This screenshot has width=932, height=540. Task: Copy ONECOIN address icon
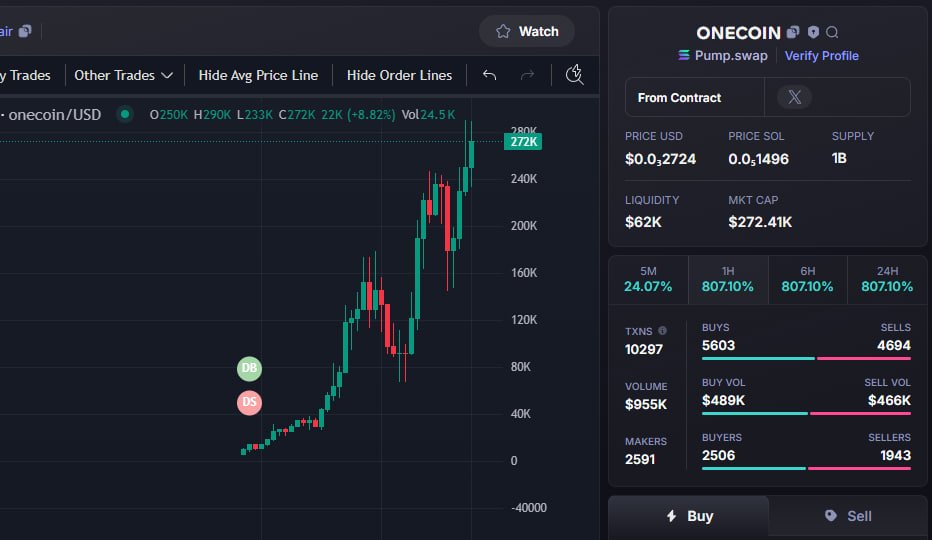(x=793, y=32)
